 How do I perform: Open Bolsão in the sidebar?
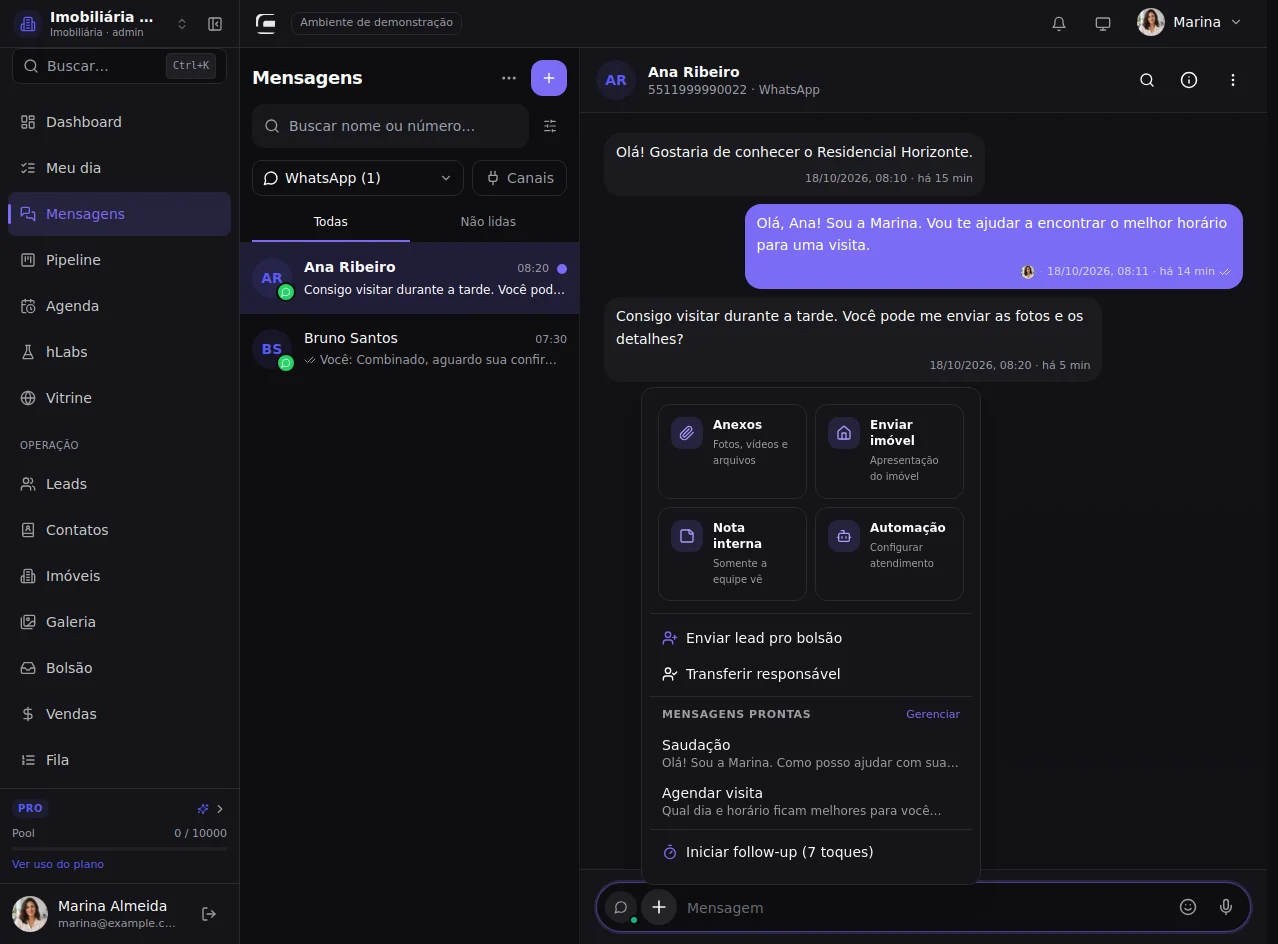pyautogui.click(x=119, y=668)
